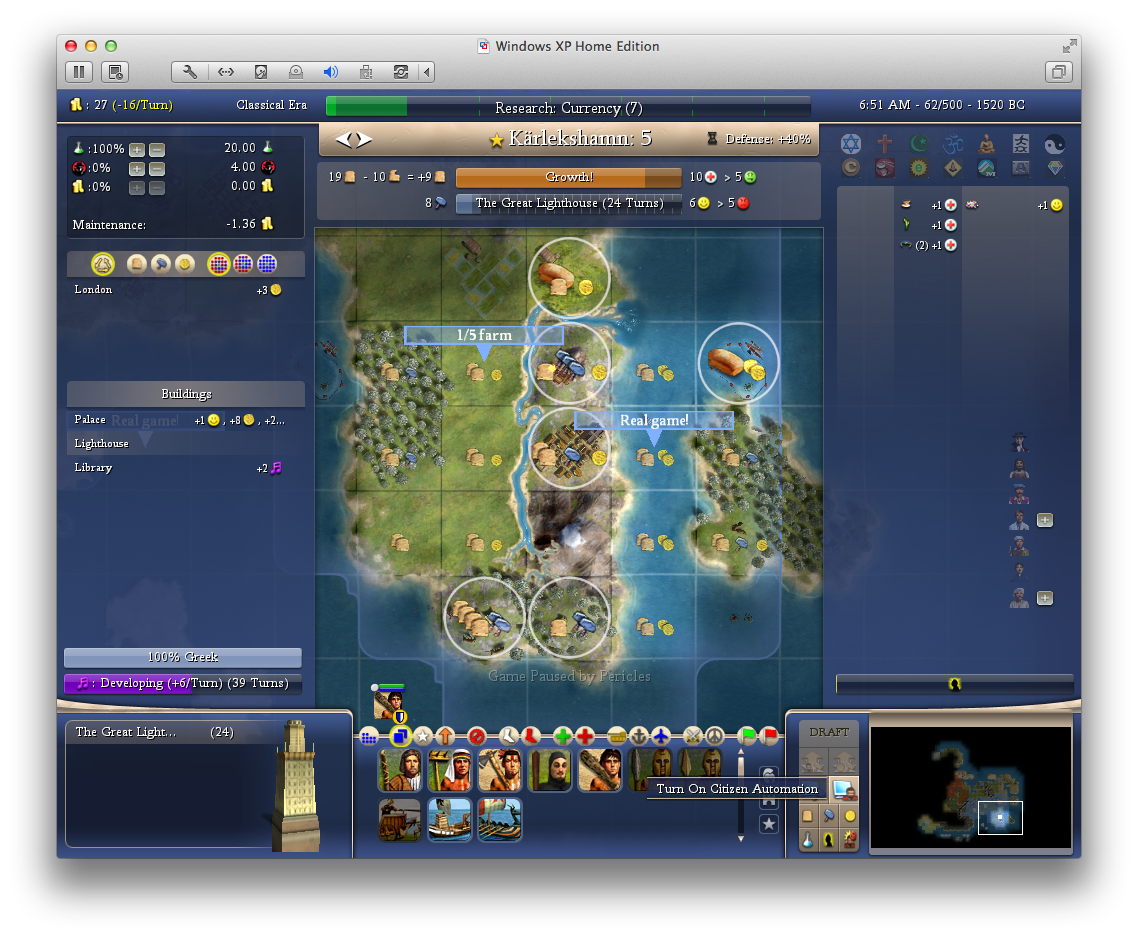The width and height of the screenshot is (1138, 937).
Task: Open the Parallels wrench configuration icon
Action: 190,72
